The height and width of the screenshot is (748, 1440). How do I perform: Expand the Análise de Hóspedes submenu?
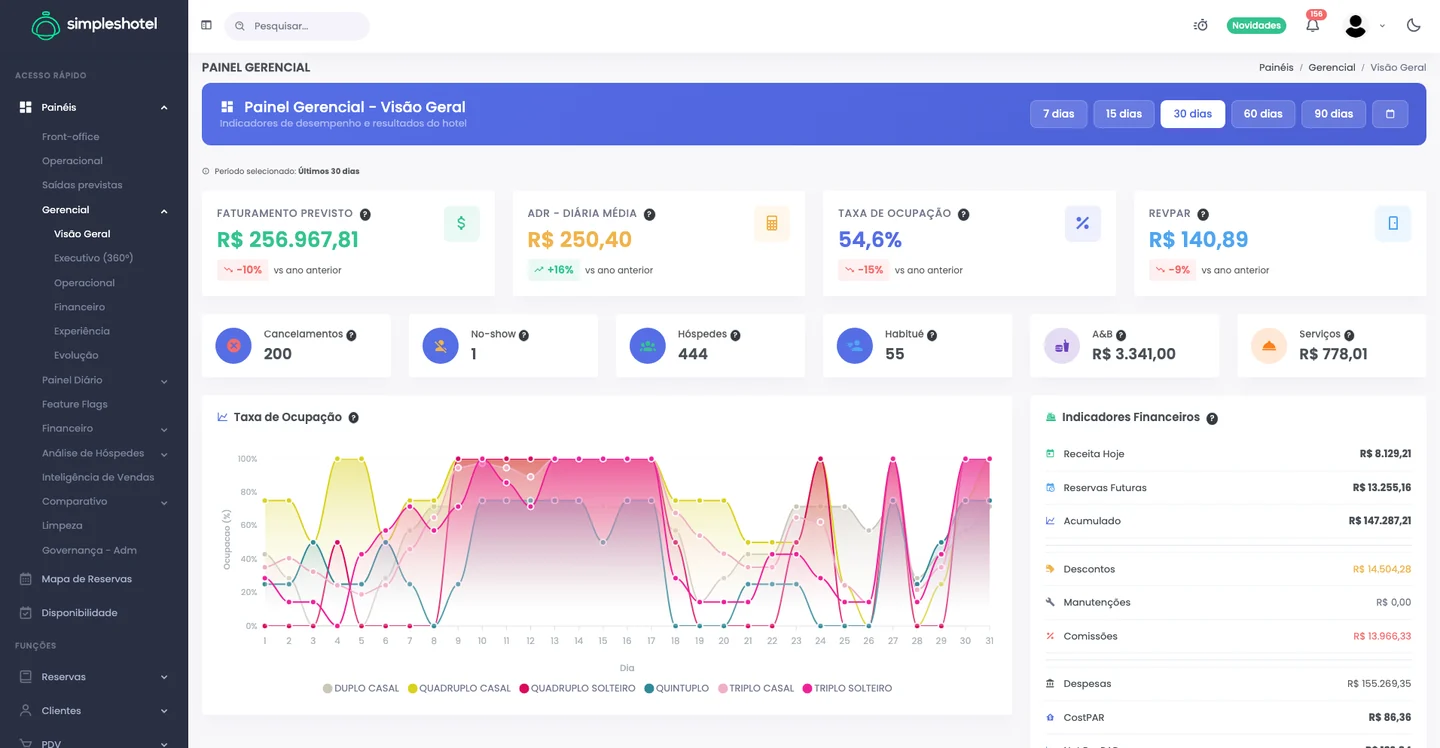coord(105,453)
